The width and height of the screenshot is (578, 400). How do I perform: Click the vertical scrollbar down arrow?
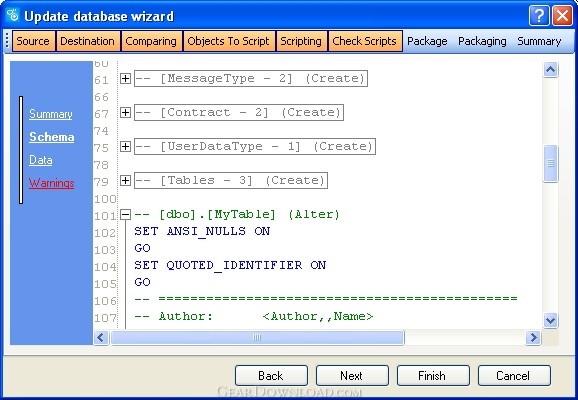(x=550, y=320)
